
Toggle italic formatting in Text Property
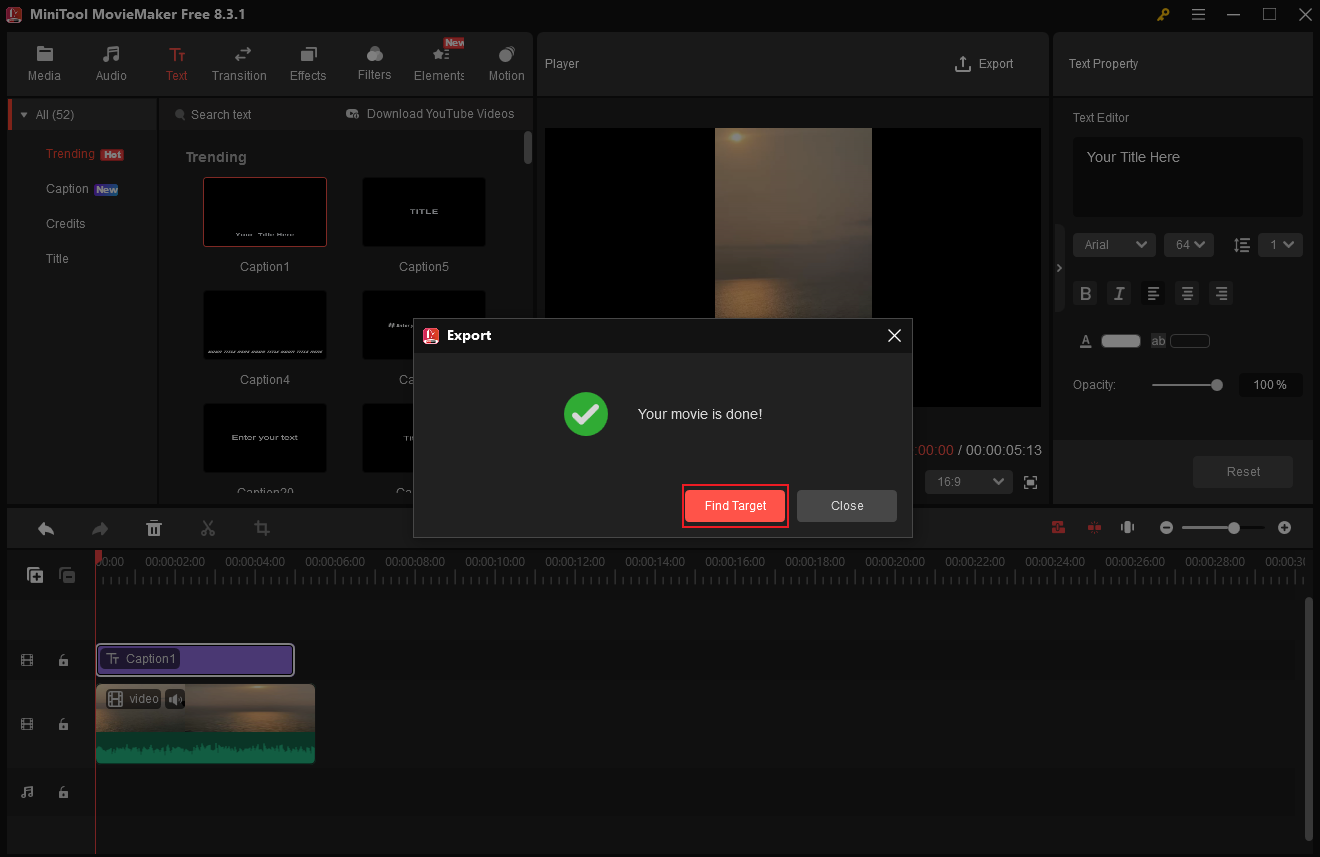point(1119,293)
